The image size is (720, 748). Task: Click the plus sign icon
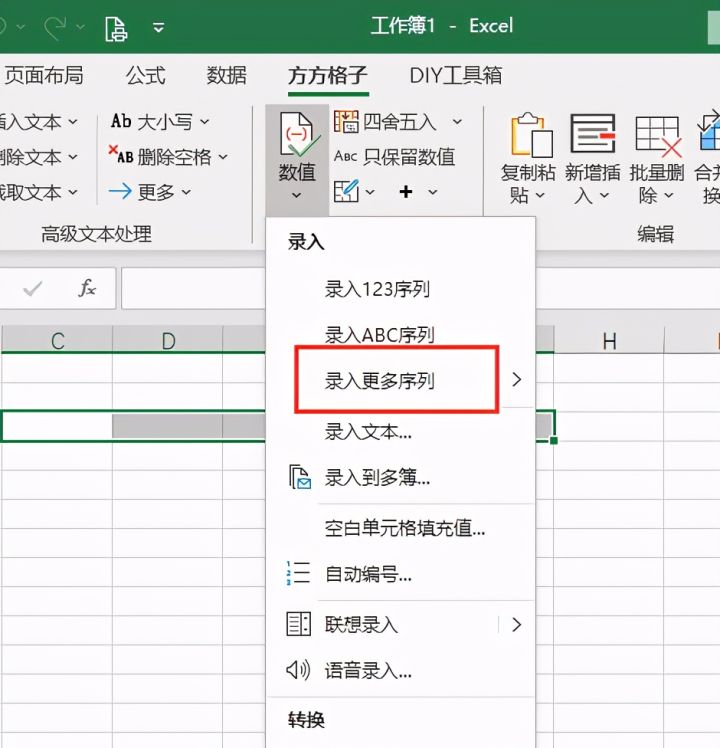click(x=406, y=192)
